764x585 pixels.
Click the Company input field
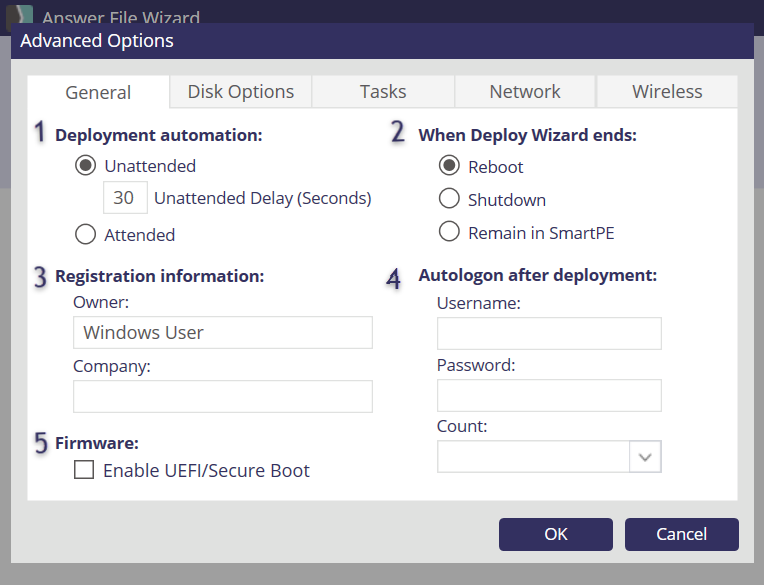pos(222,396)
